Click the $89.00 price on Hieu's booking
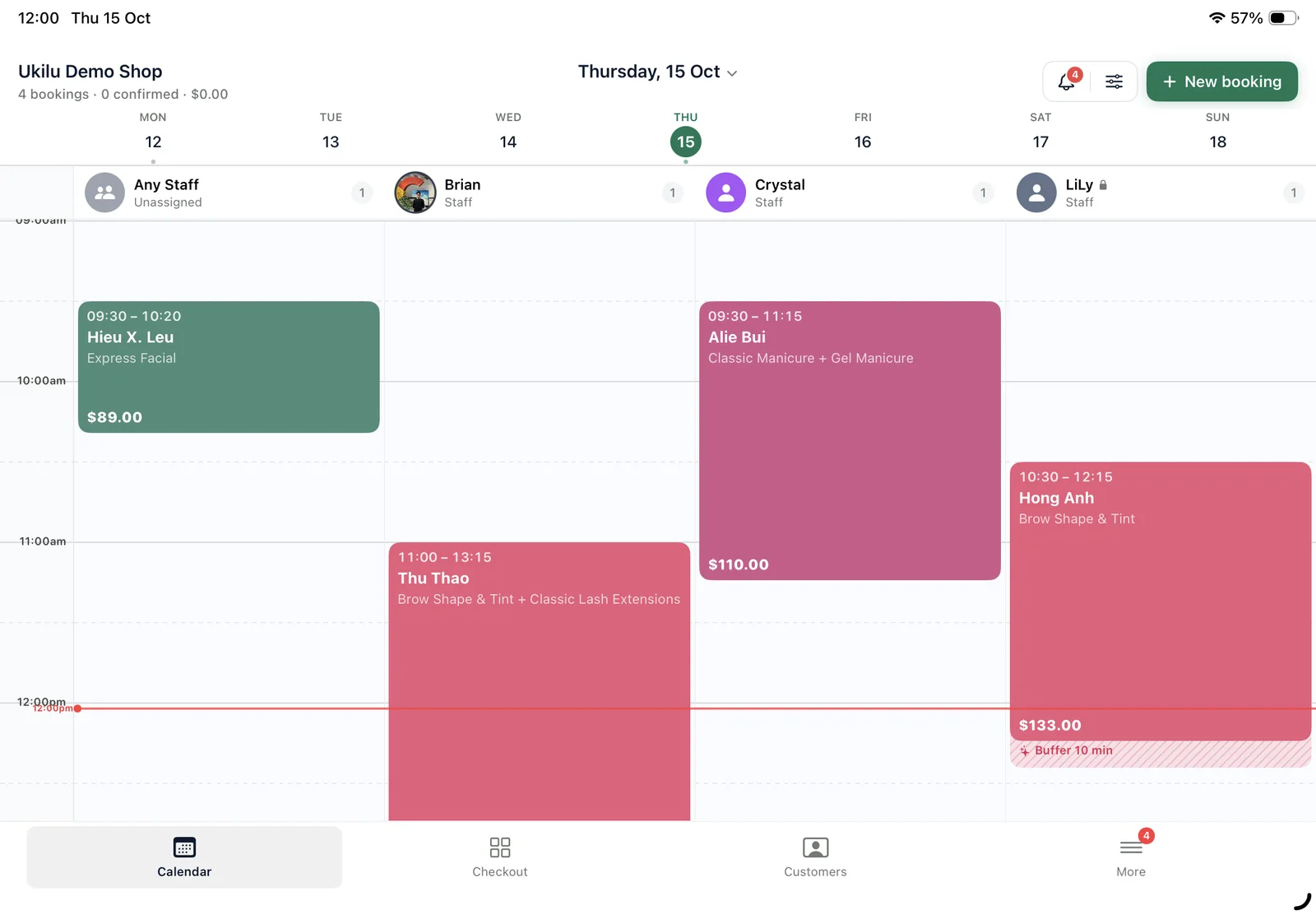The height and width of the screenshot is (915, 1316). (x=115, y=417)
